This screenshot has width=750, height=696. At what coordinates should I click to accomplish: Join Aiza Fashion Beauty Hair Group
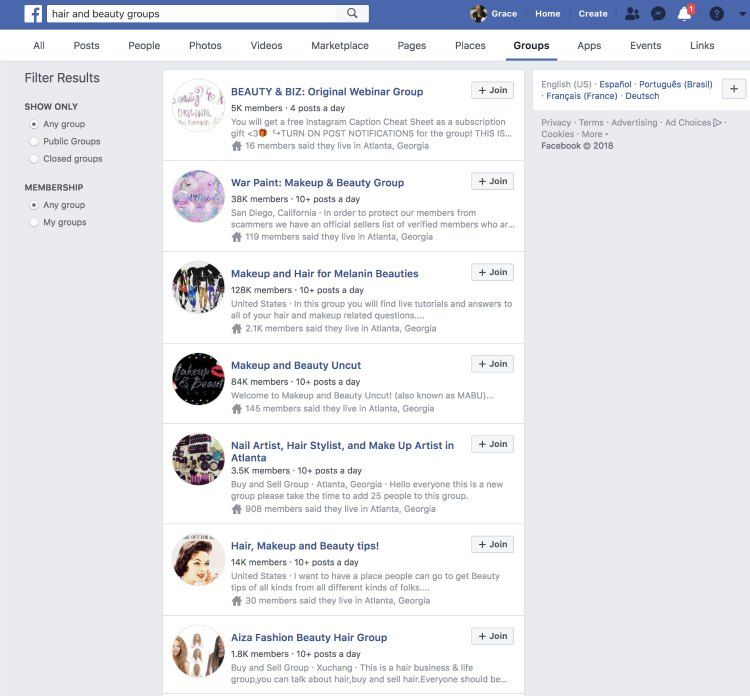[x=492, y=636]
